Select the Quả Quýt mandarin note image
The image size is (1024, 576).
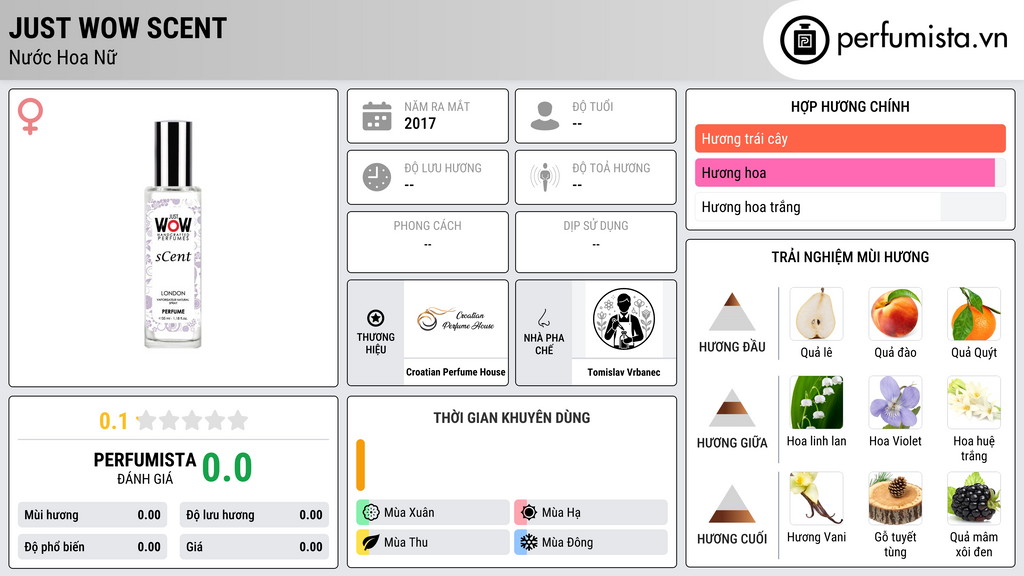(x=974, y=313)
